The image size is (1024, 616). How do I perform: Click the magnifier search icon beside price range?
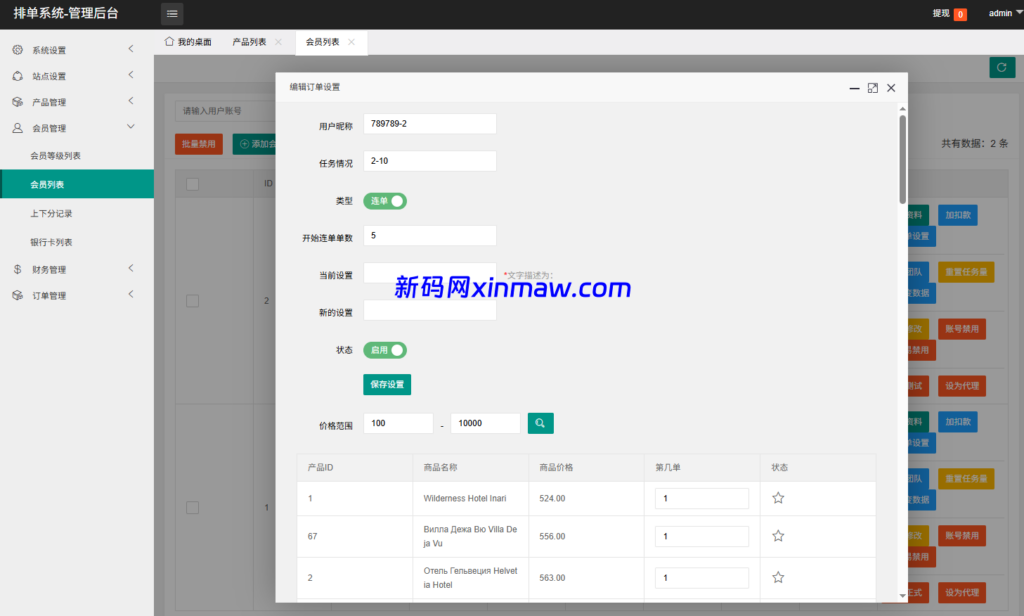click(x=540, y=422)
